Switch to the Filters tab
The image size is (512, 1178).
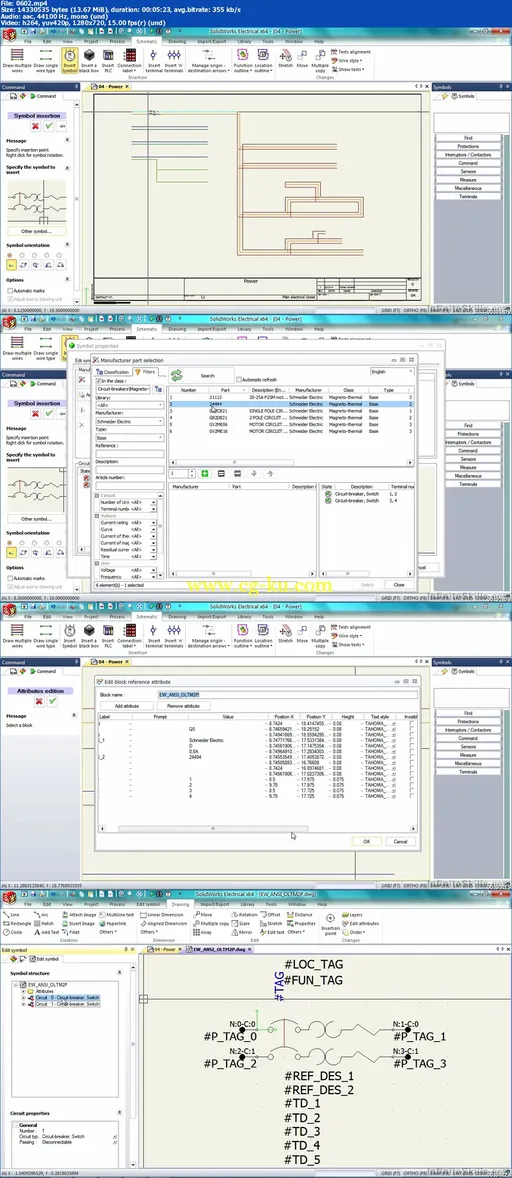point(145,372)
